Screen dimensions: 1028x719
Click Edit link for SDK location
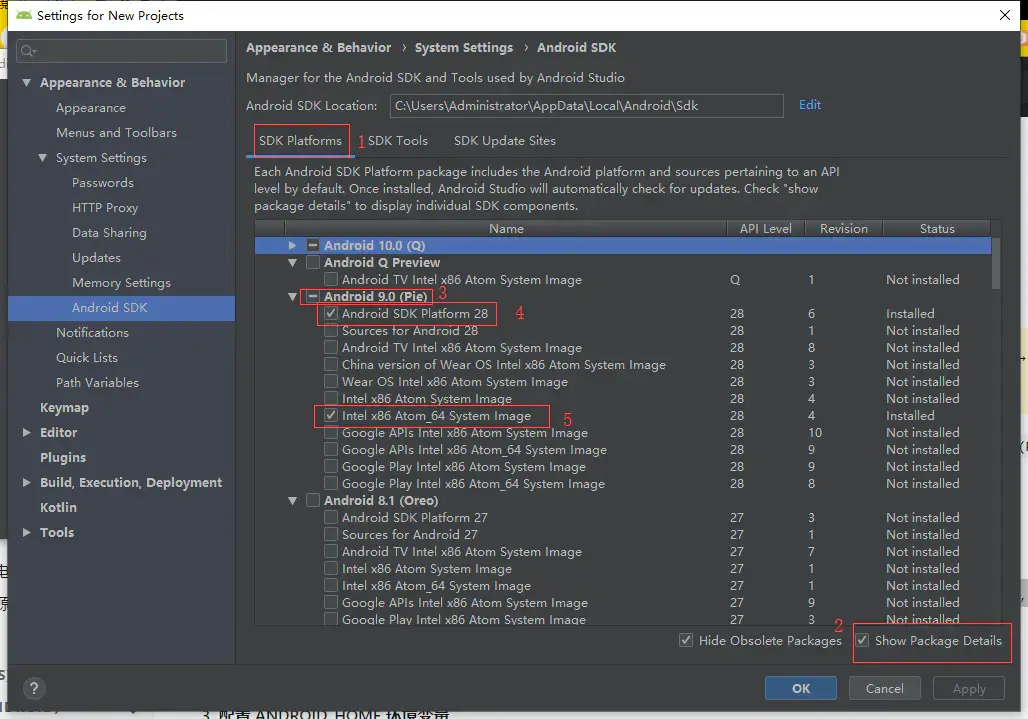[x=810, y=105]
